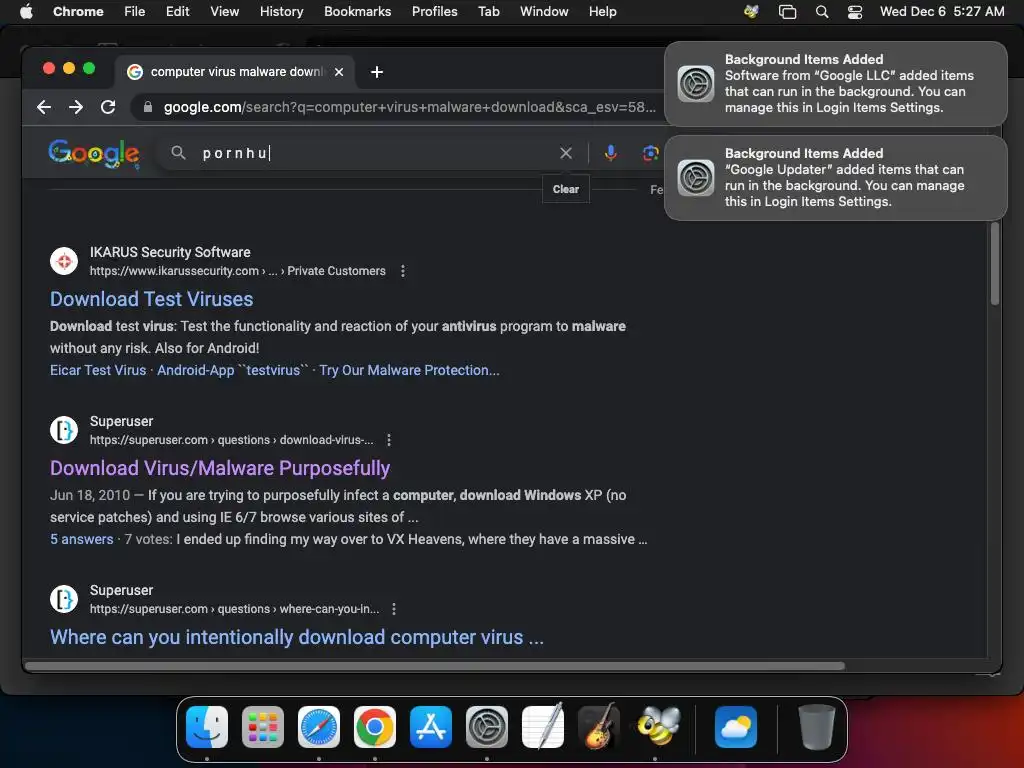Start voice search with microphone icon
This screenshot has width=1024, height=768.
tap(611, 153)
